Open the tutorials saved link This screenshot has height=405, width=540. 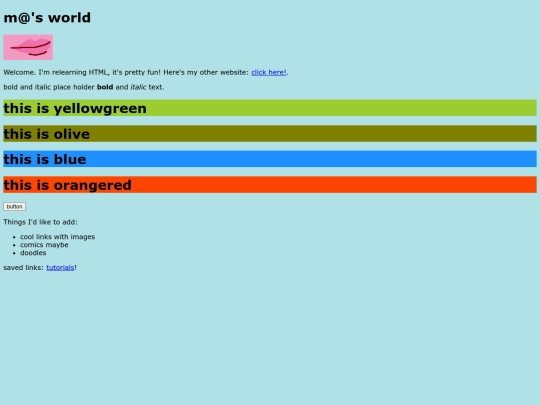(x=60, y=268)
